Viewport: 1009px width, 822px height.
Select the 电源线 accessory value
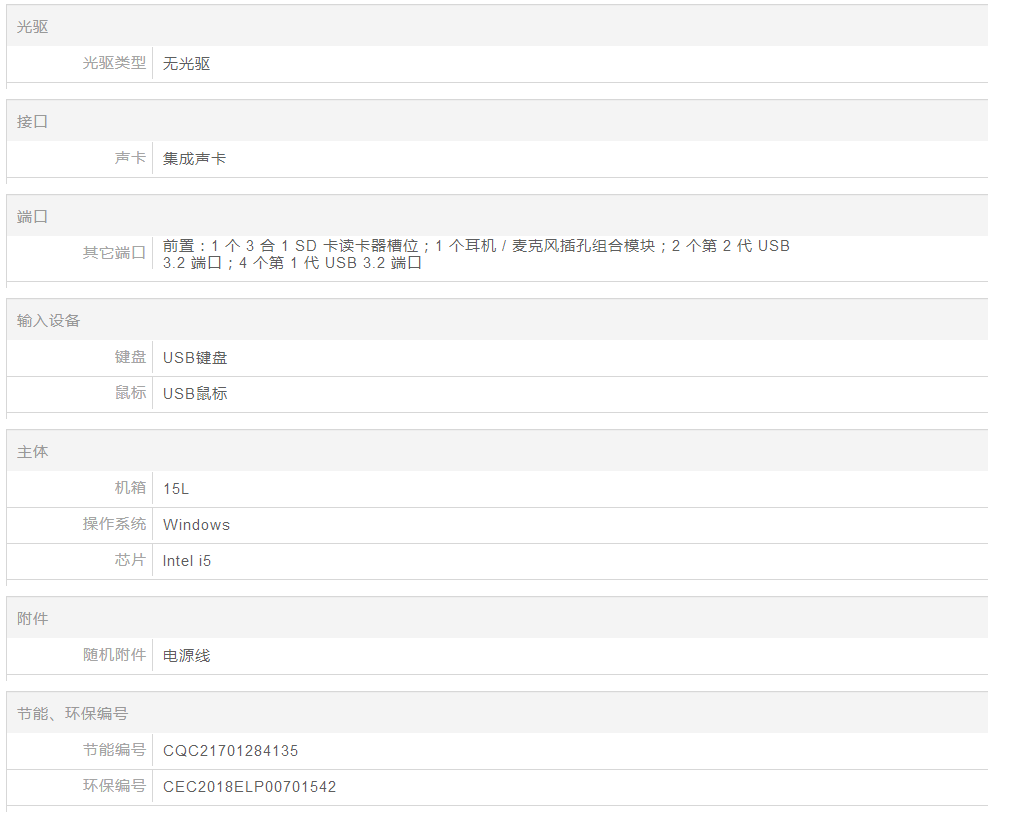point(186,656)
